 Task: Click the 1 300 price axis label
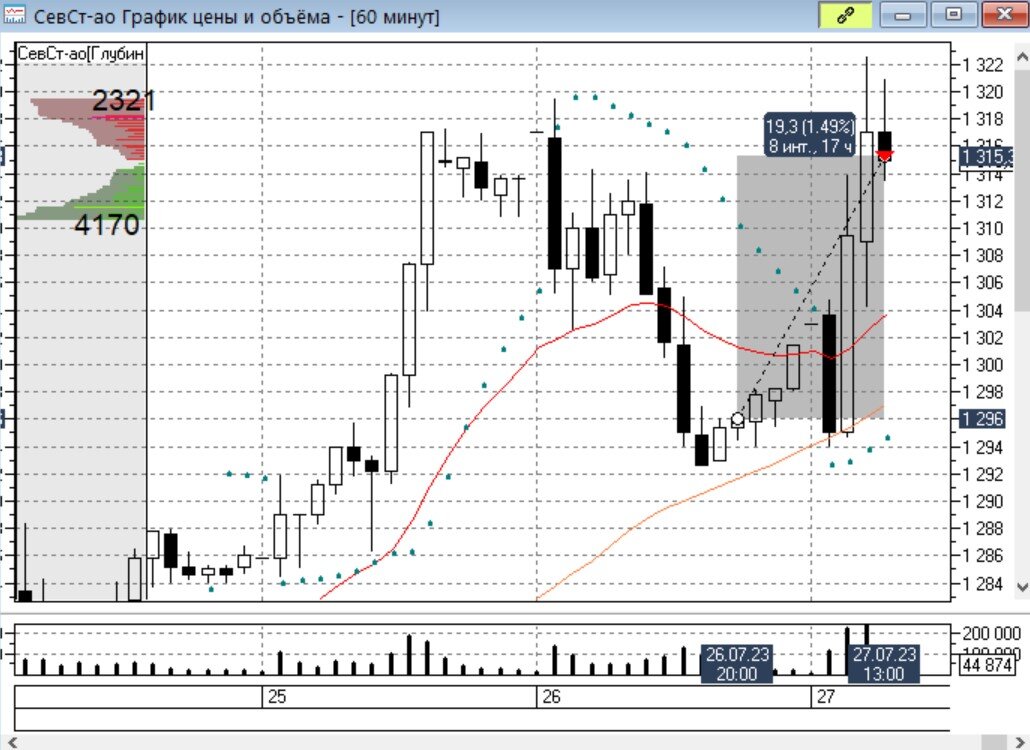coord(983,365)
